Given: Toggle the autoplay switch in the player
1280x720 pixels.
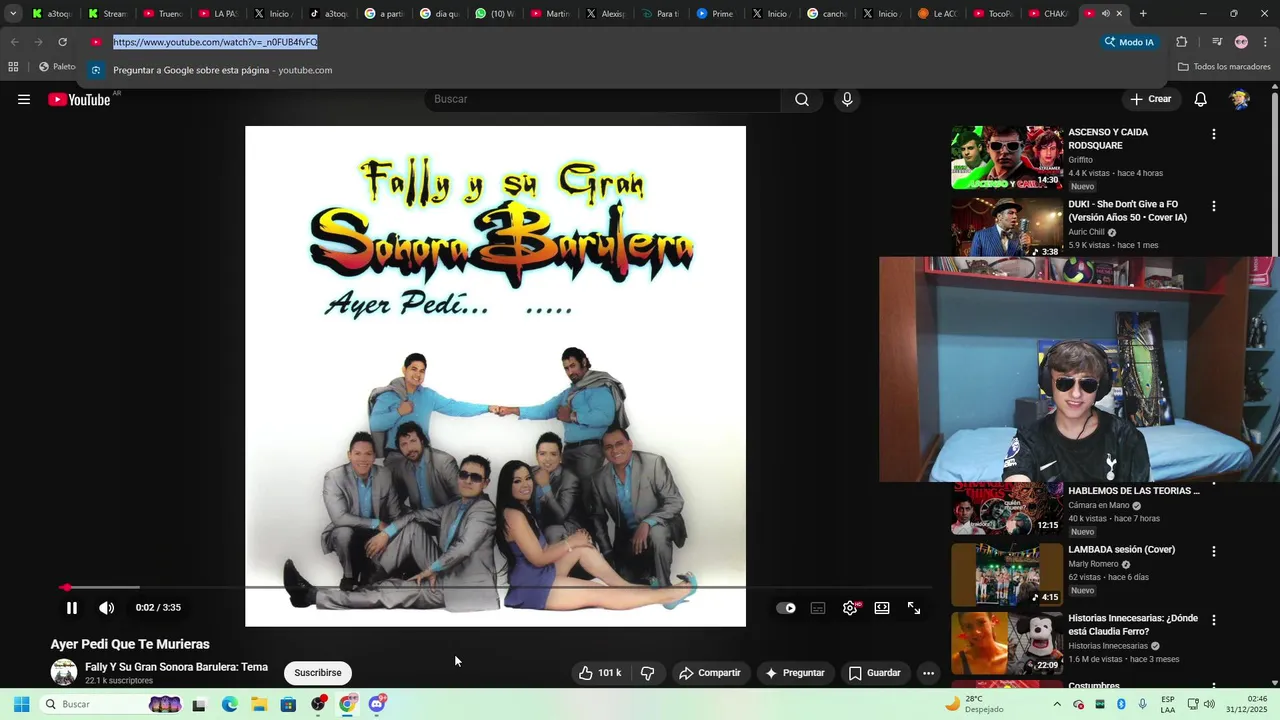Looking at the screenshot, I should (786, 608).
